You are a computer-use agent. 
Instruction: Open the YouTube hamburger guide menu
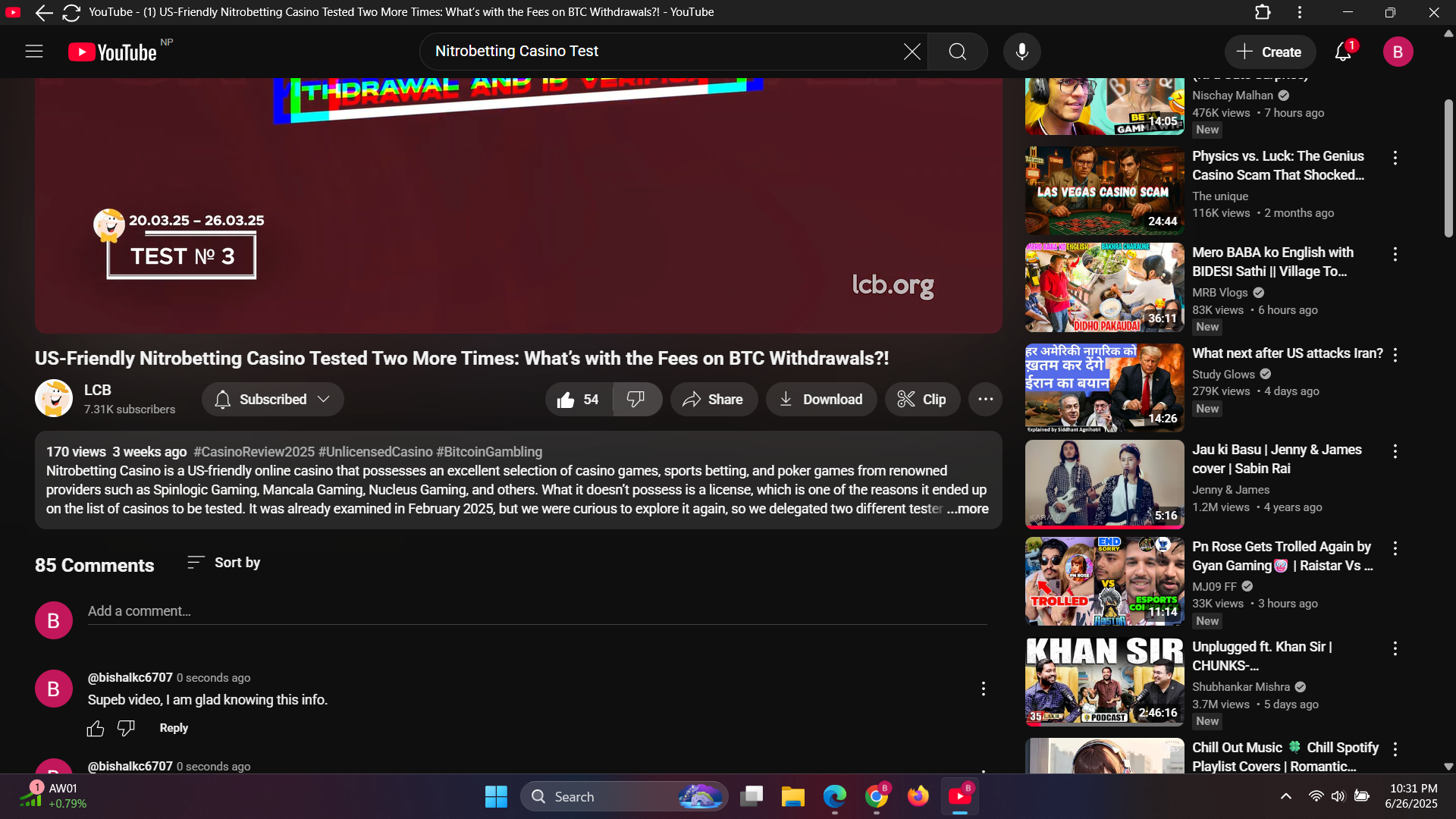point(34,52)
